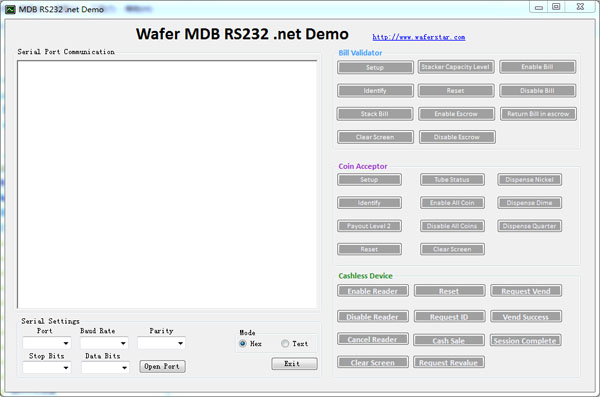Click Return Bill in escrow button
This screenshot has height=397, width=600.
click(538, 114)
